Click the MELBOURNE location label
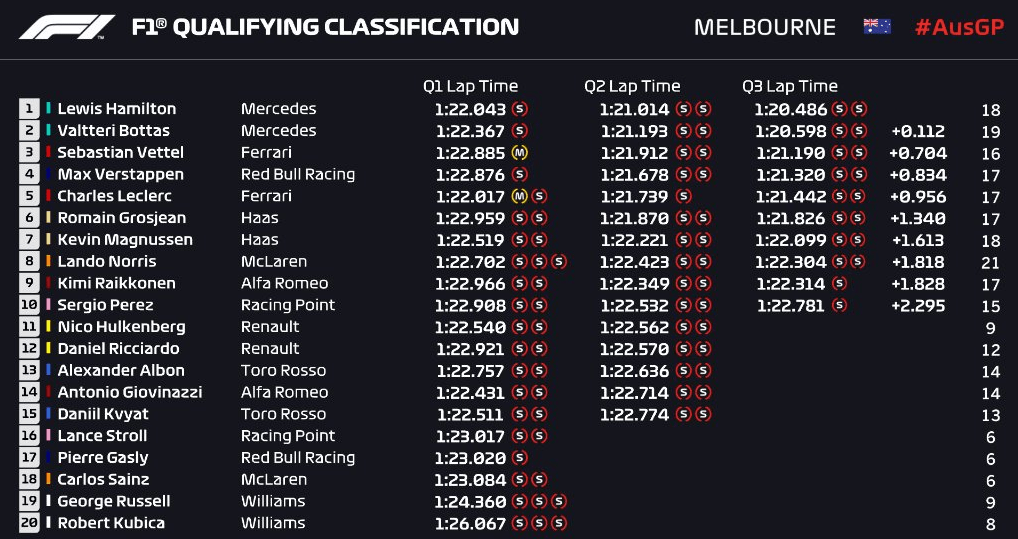Image resolution: width=1018 pixels, height=539 pixels. click(x=765, y=27)
